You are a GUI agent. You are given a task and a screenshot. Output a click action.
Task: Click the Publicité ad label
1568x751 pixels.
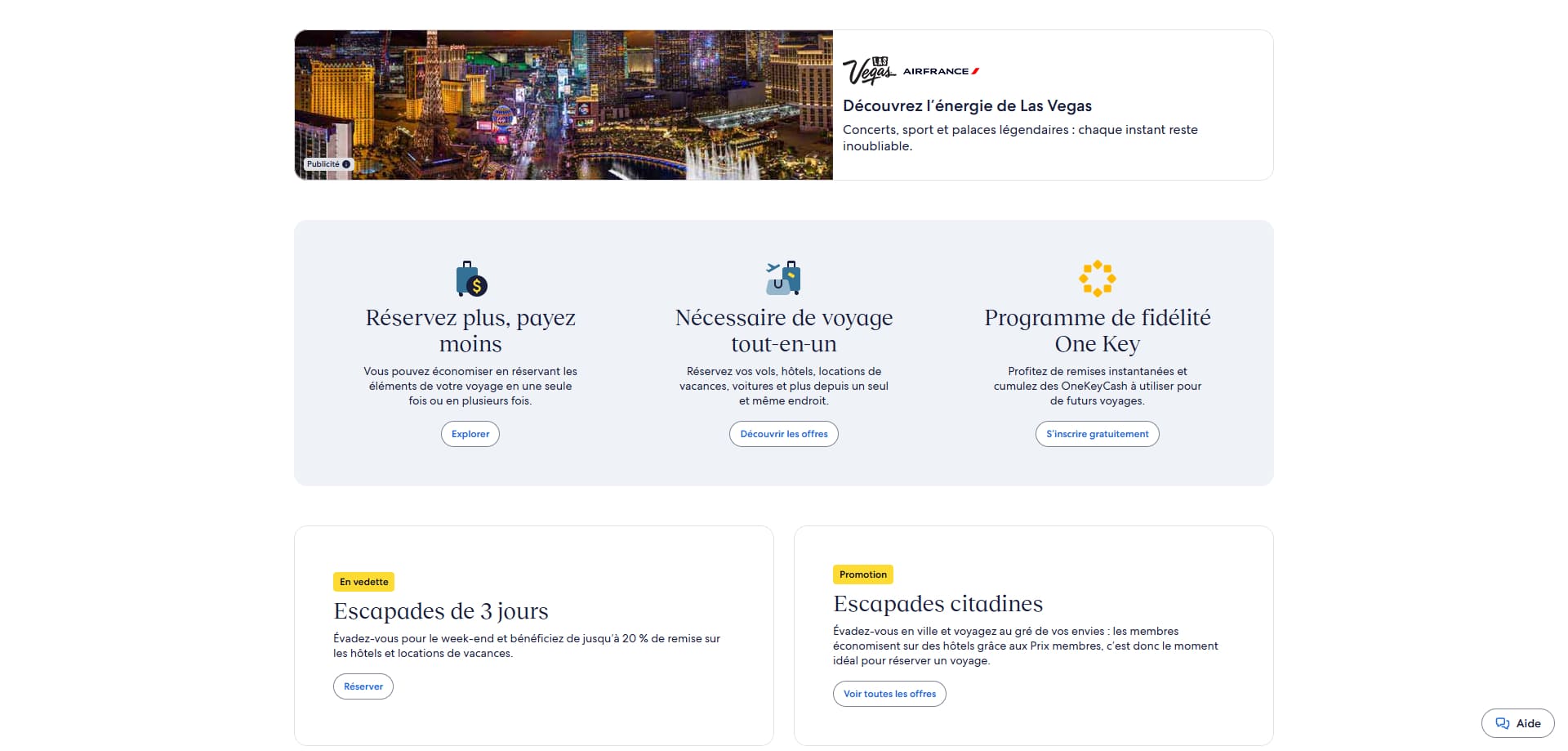coord(328,164)
